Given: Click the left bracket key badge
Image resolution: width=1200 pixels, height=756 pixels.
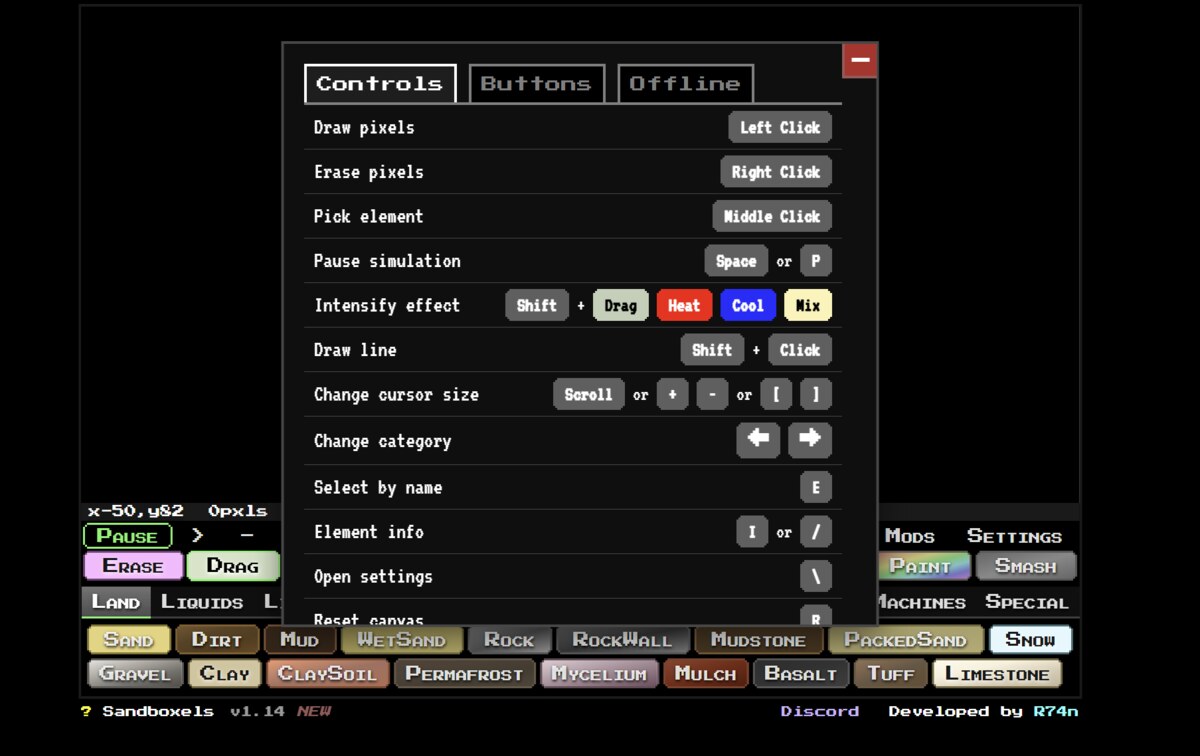Looking at the screenshot, I should click(x=776, y=394).
